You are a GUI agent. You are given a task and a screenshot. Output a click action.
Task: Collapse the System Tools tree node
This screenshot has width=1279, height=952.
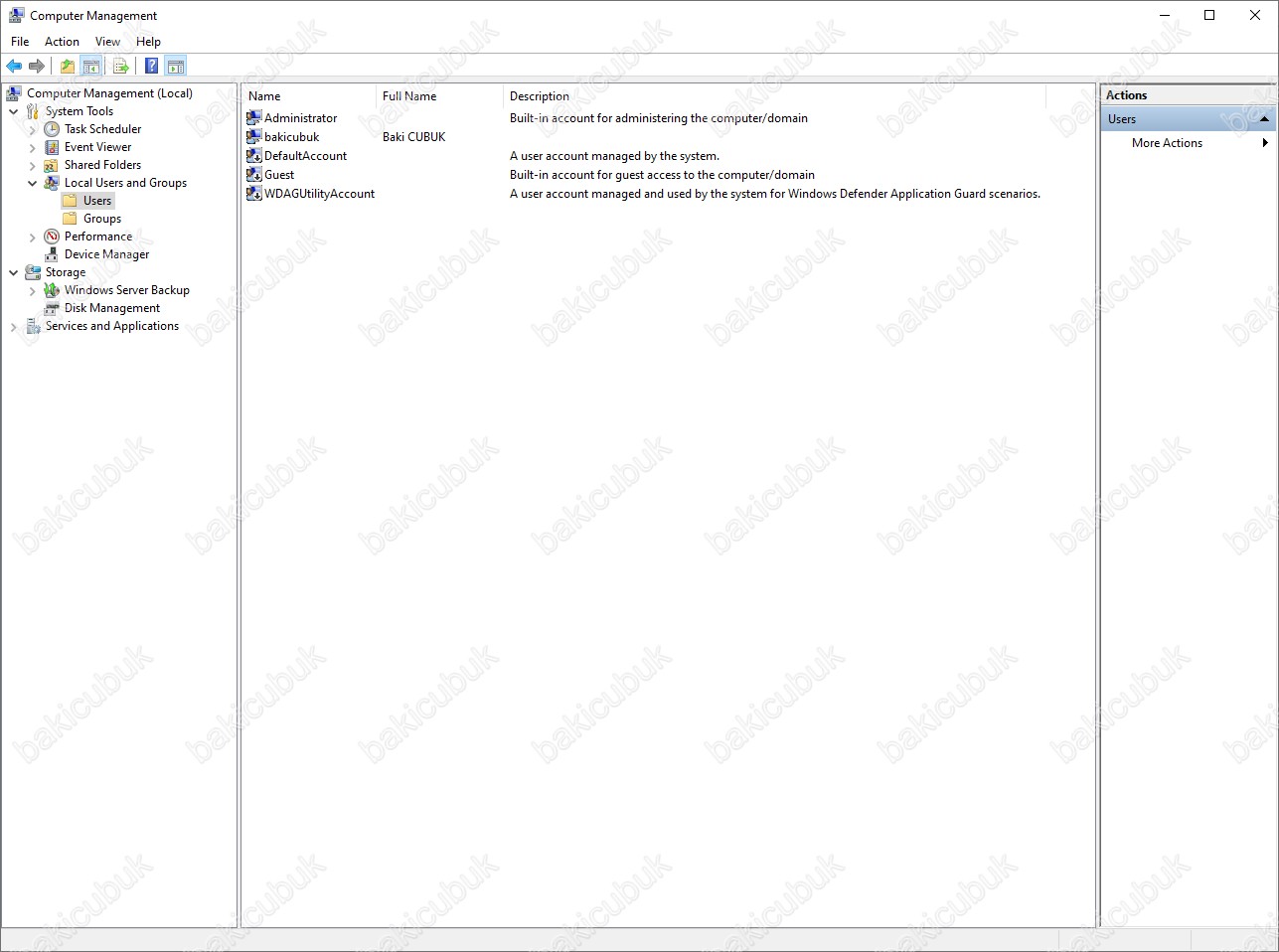pyautogui.click(x=14, y=111)
